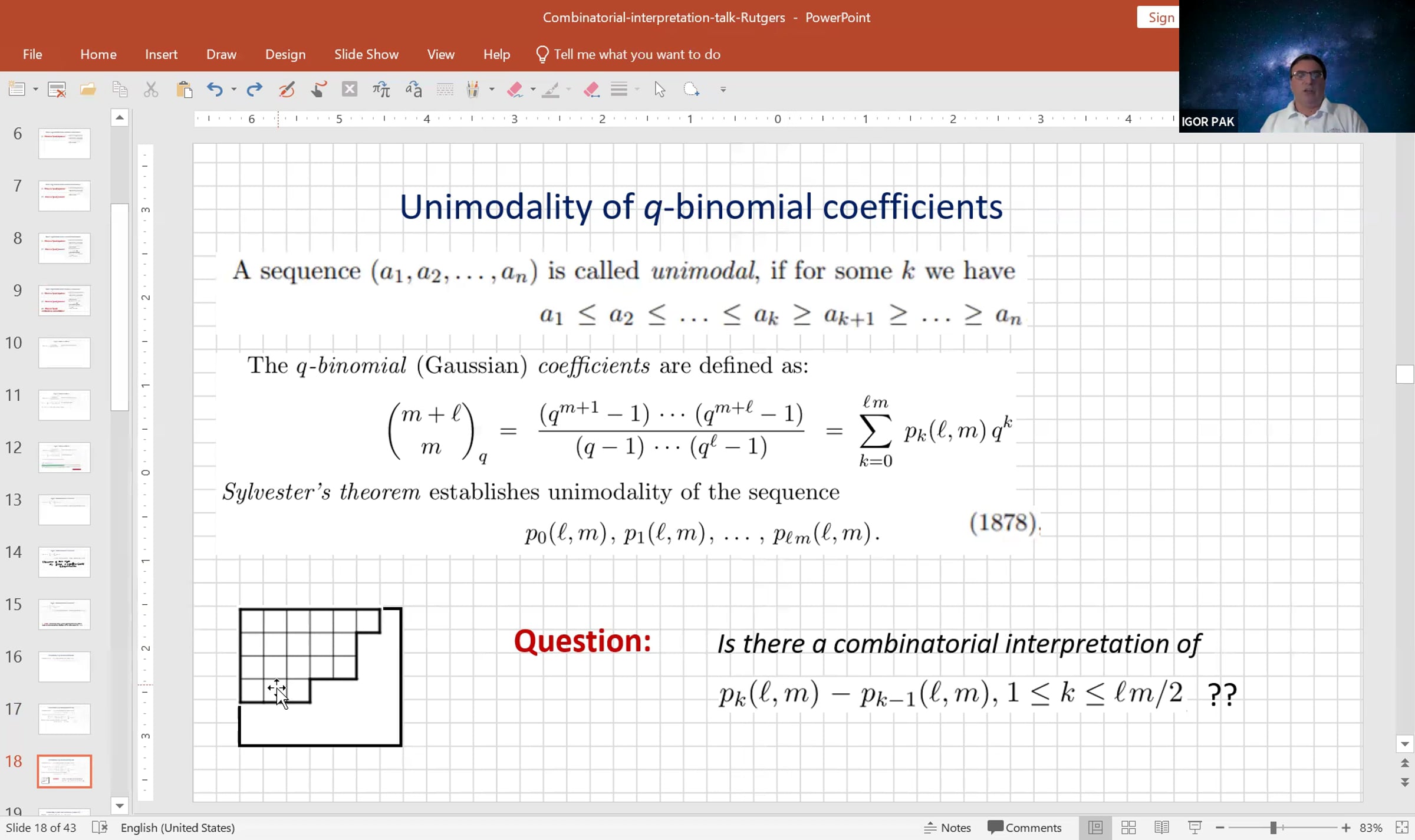Click the Ink to Math pi icon
This screenshot has height=840, width=1415.
tap(381, 90)
